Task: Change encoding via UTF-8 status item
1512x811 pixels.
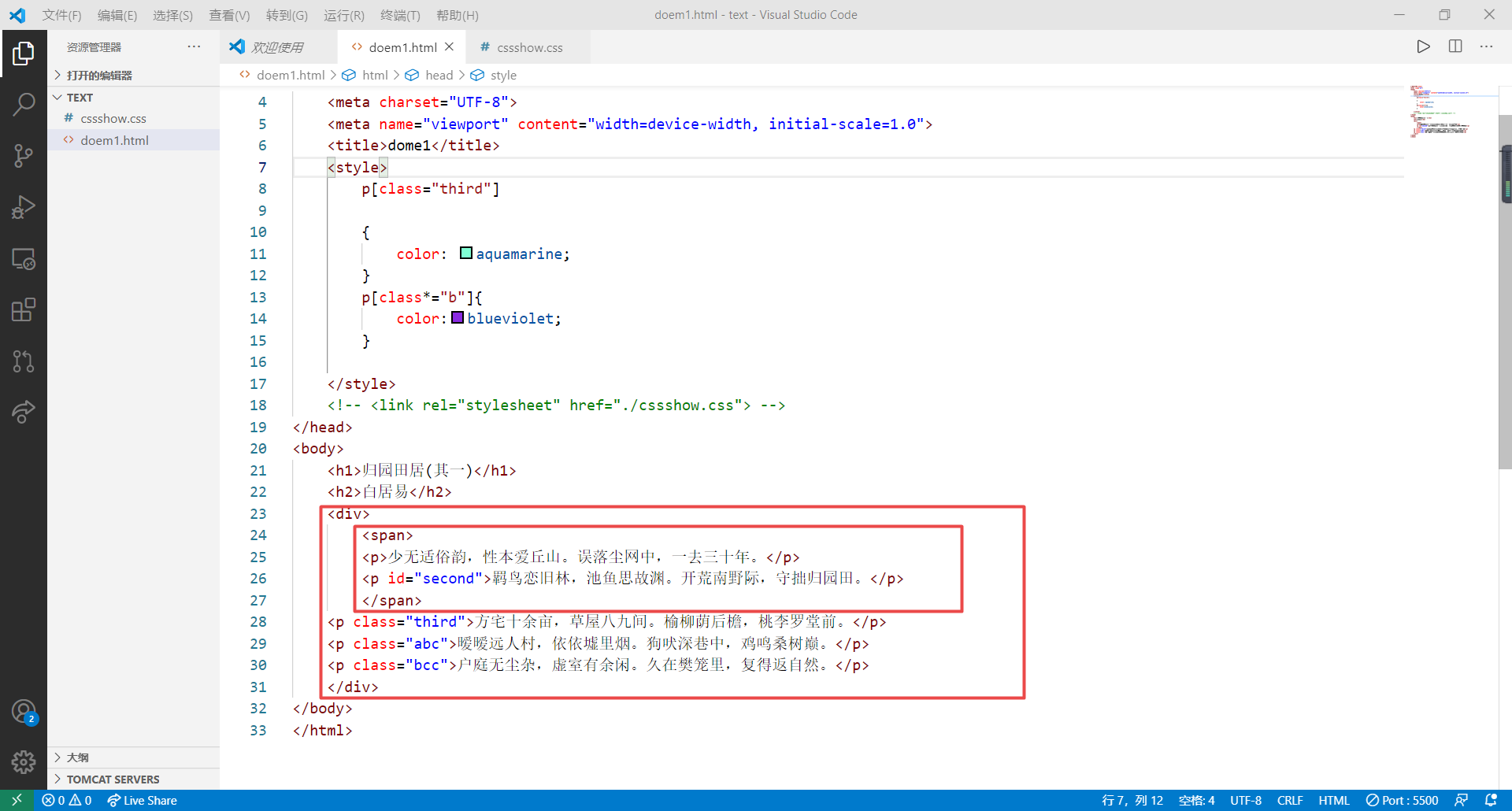Action: (x=1246, y=800)
